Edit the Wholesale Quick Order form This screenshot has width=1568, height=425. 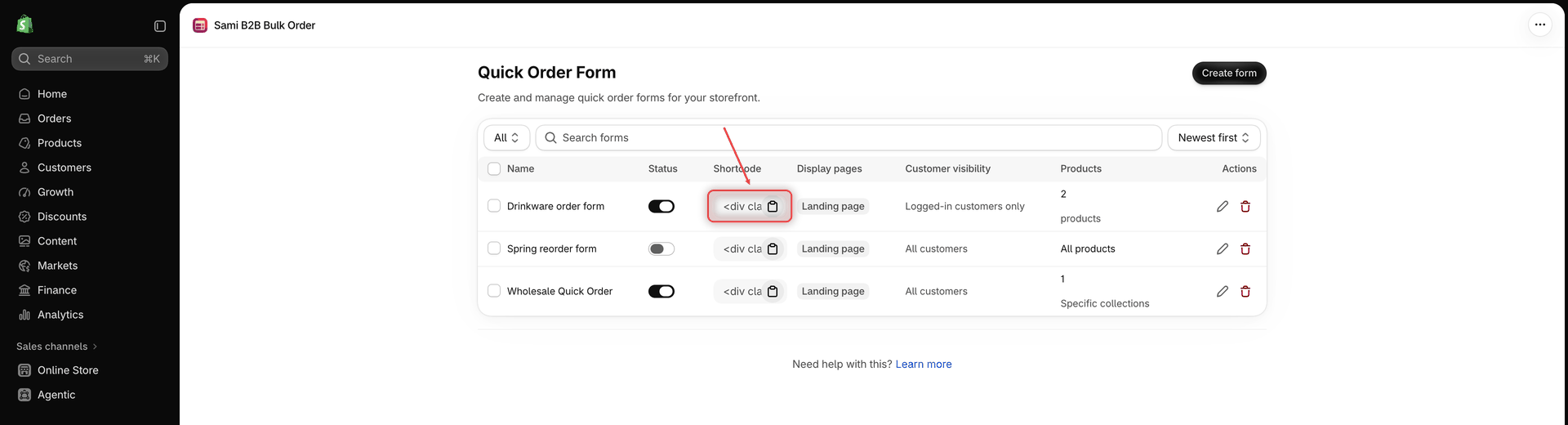[x=1223, y=291]
